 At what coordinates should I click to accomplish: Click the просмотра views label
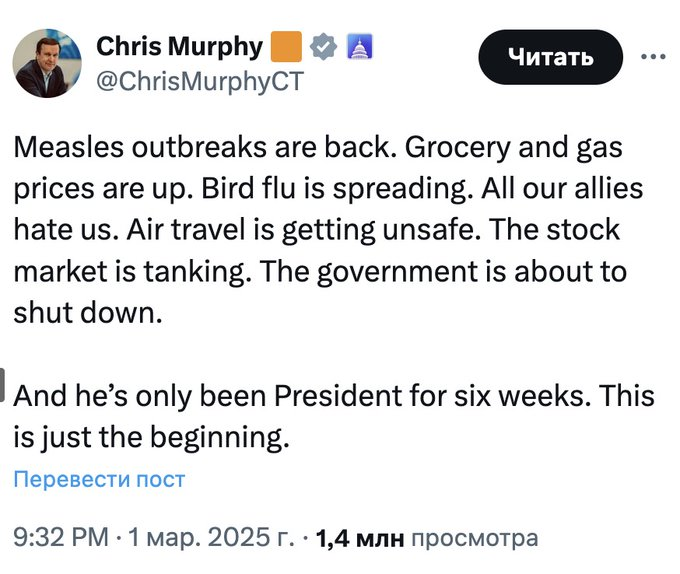(474, 538)
